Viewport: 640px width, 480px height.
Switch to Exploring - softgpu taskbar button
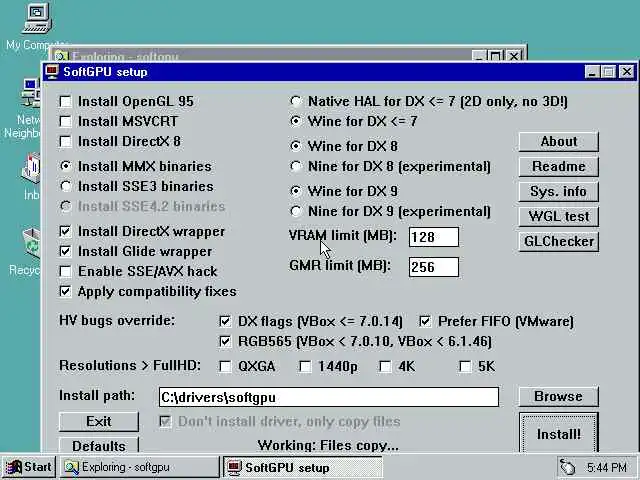[x=140, y=467]
